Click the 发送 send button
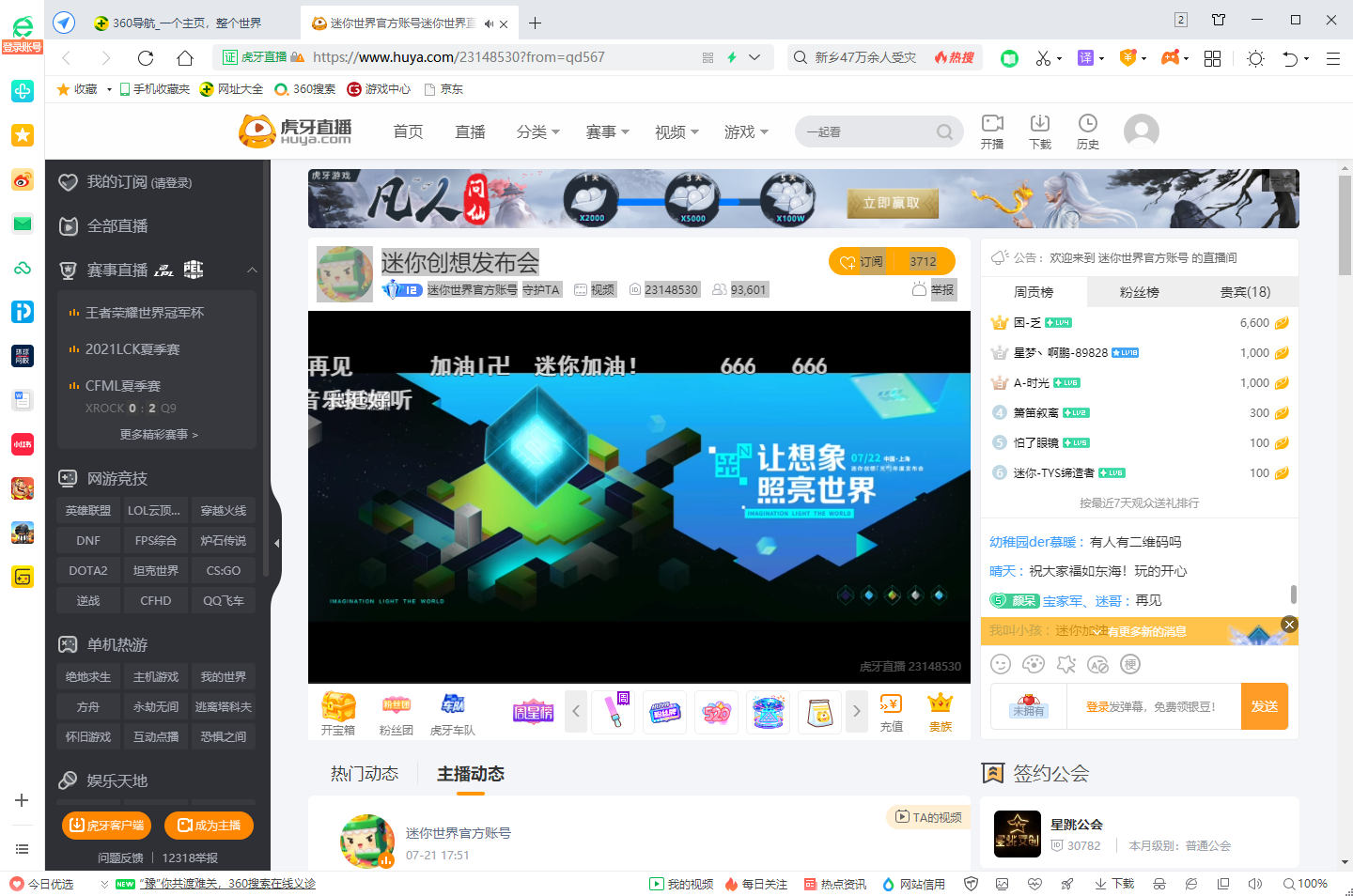The width and height of the screenshot is (1353, 896). click(1265, 706)
